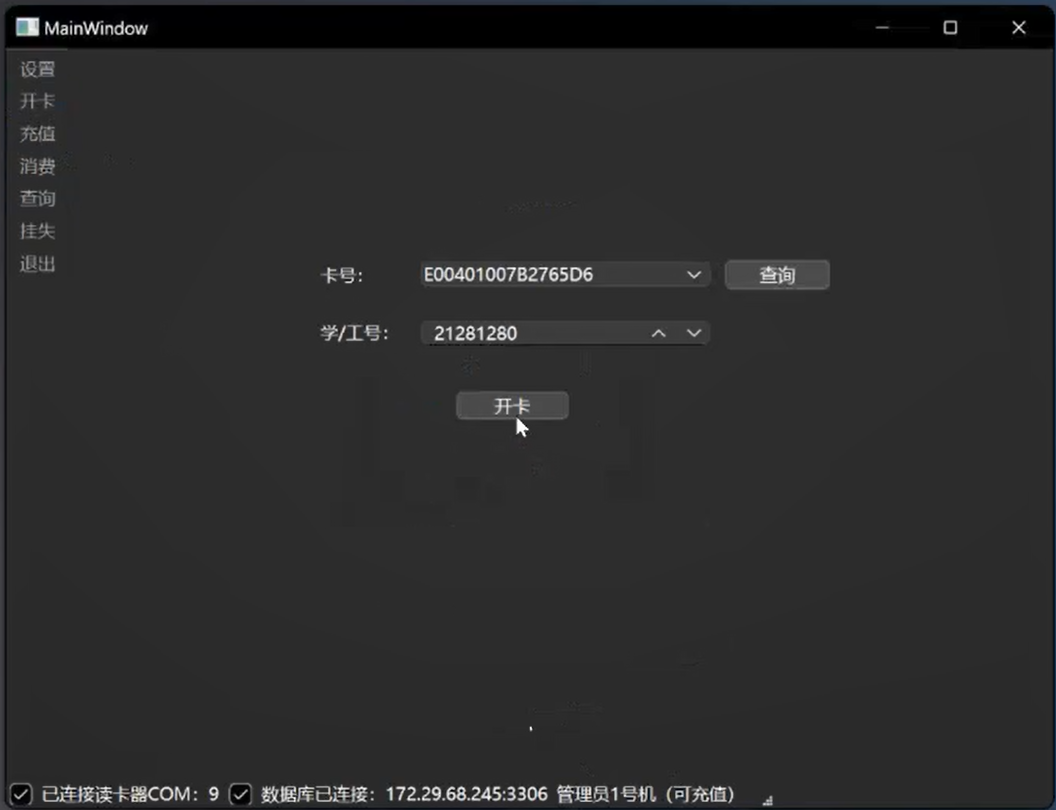Maximize the MainWindow window

[950, 28]
